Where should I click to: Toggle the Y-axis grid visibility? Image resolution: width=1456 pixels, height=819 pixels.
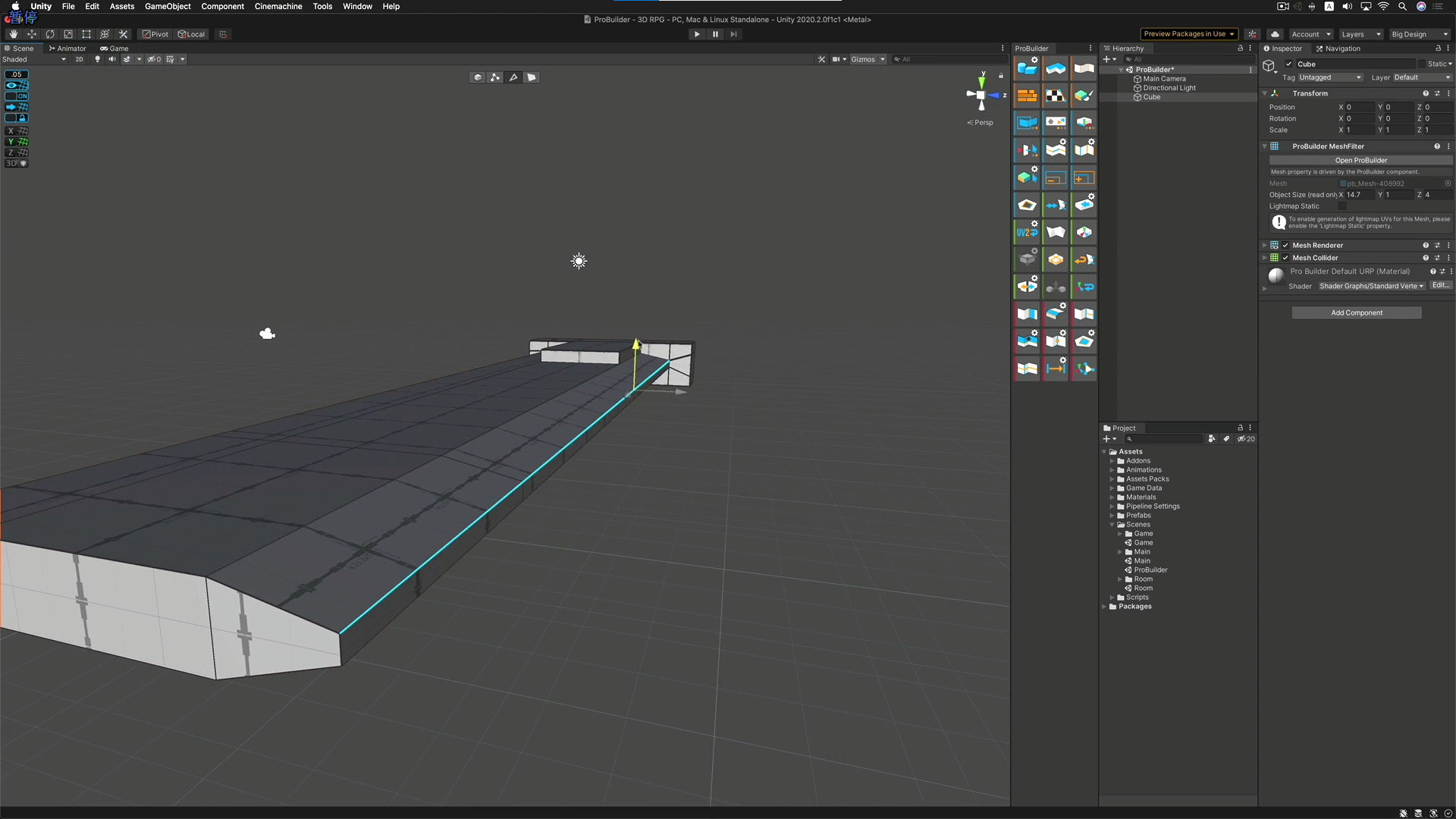[17, 143]
